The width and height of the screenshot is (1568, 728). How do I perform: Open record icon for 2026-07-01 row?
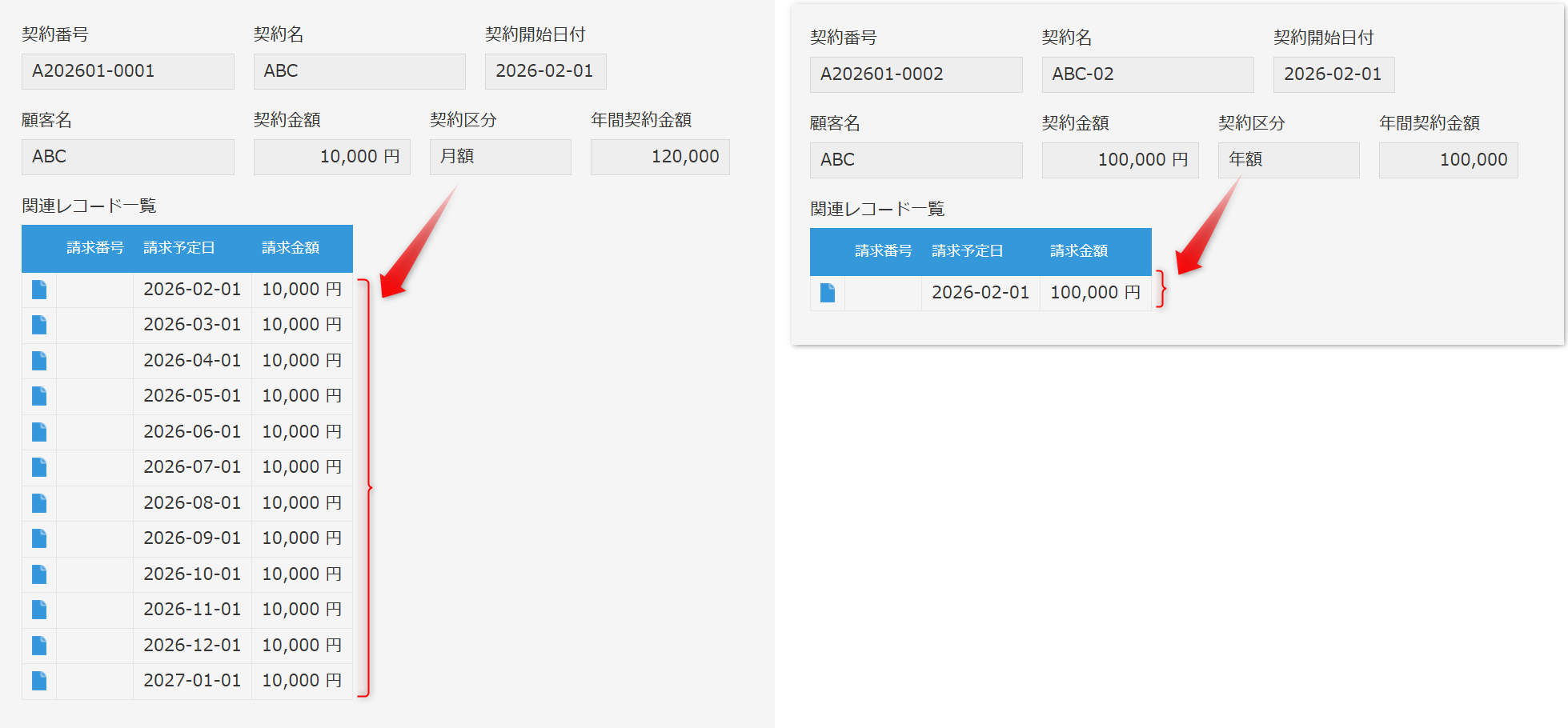[39, 467]
